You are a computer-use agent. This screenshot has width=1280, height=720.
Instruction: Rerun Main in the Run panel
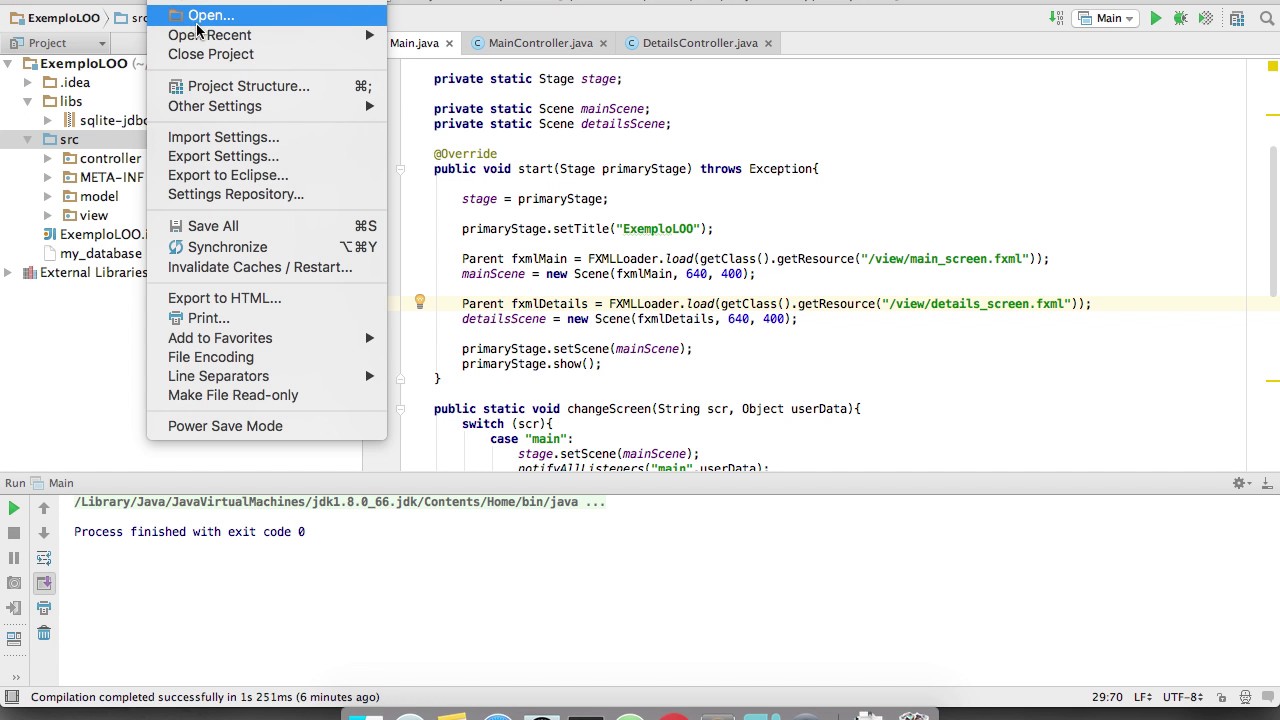pos(14,508)
